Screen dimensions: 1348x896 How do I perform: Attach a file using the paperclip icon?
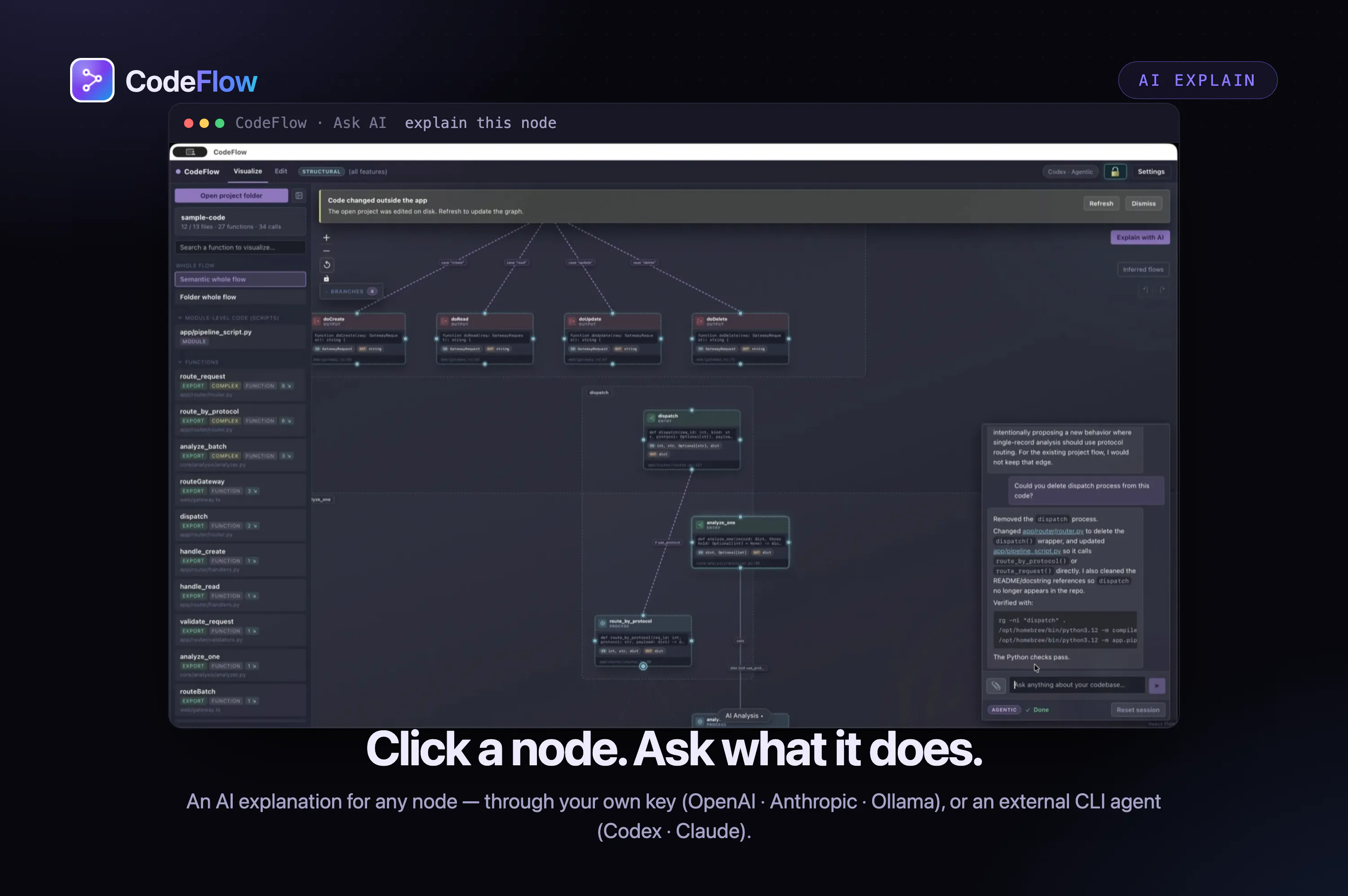[x=996, y=685]
